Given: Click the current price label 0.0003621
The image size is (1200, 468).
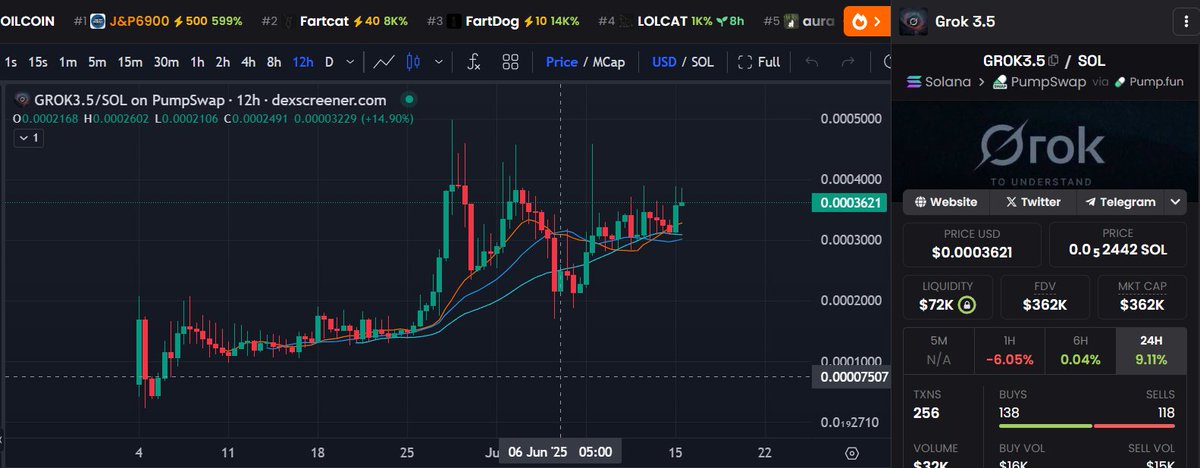Looking at the screenshot, I should click(850, 203).
